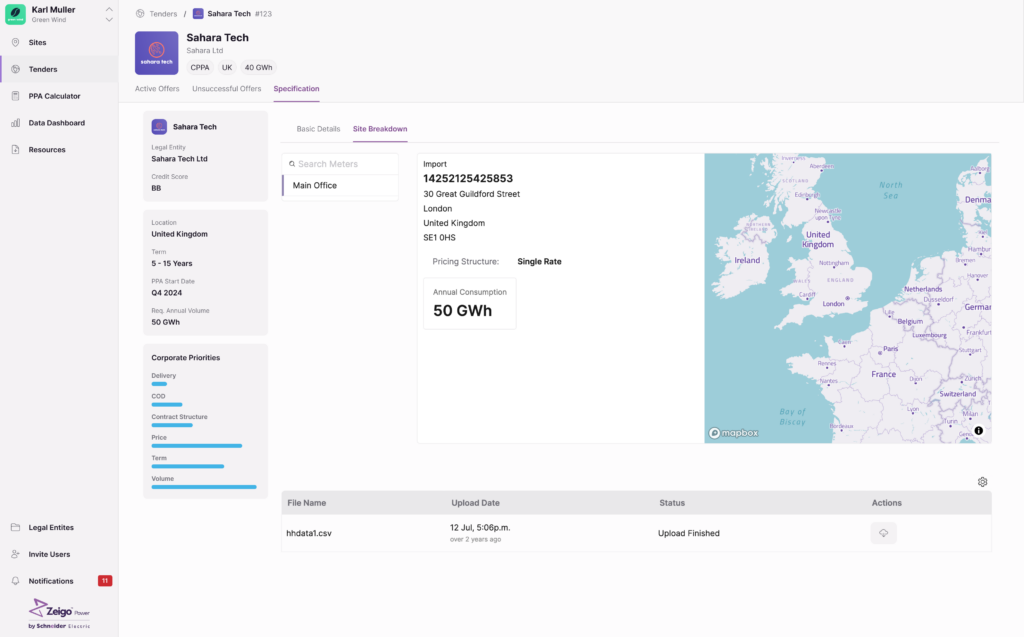The height and width of the screenshot is (637, 1024).
Task: Click the 5 - 15 Years term value
Action: [x=172, y=263]
